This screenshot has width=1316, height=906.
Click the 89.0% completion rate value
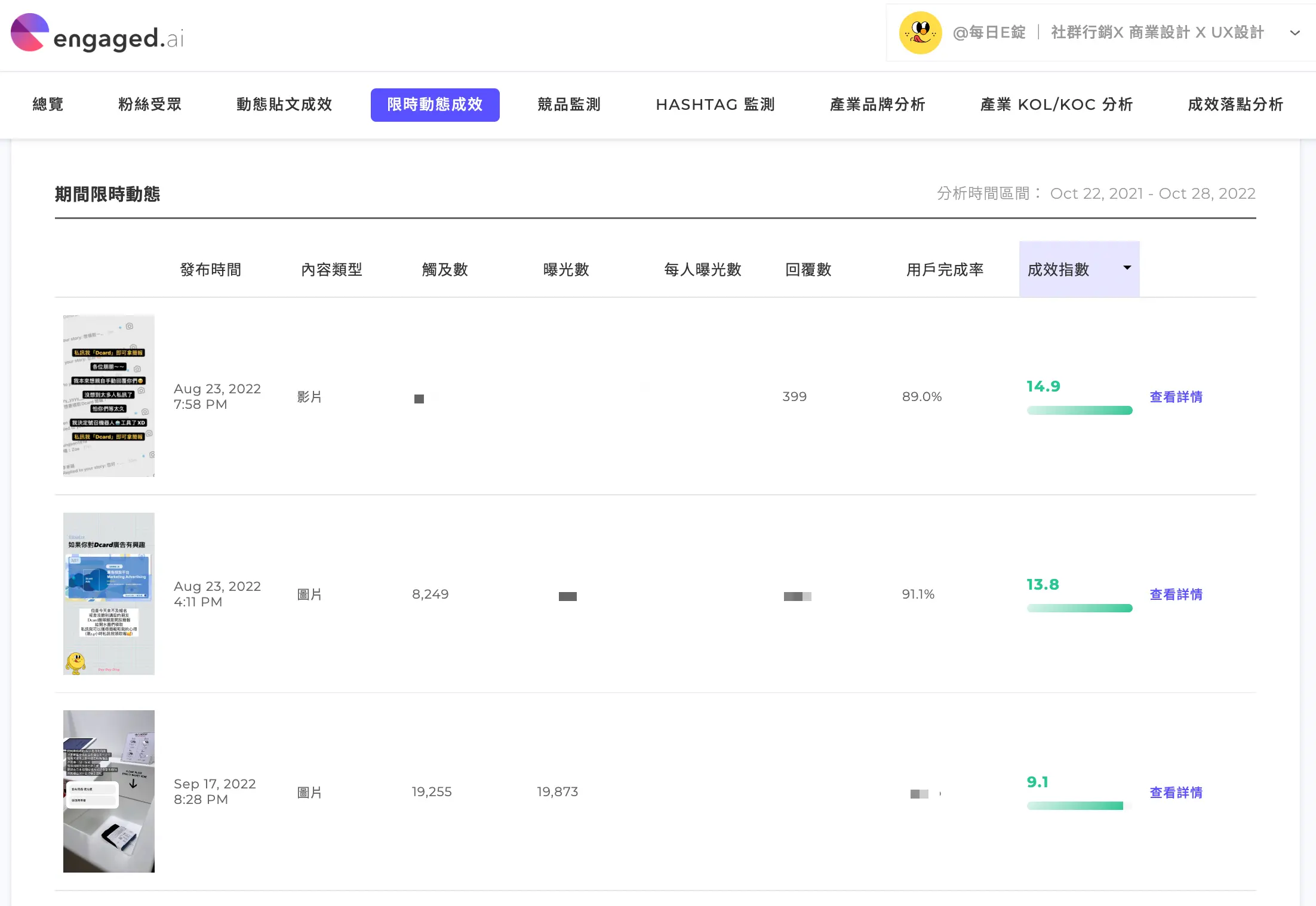922,396
